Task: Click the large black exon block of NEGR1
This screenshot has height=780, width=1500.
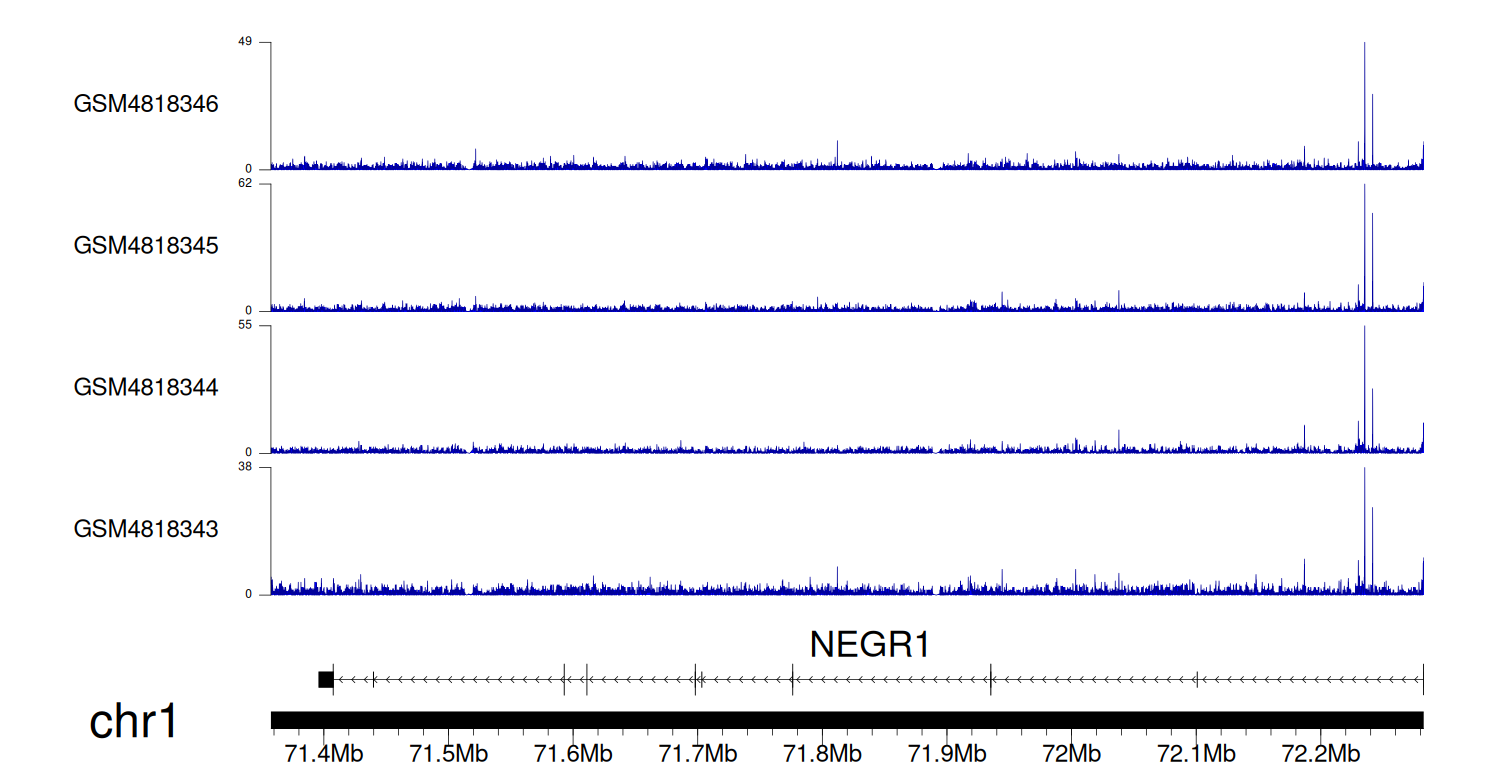Action: point(325,680)
